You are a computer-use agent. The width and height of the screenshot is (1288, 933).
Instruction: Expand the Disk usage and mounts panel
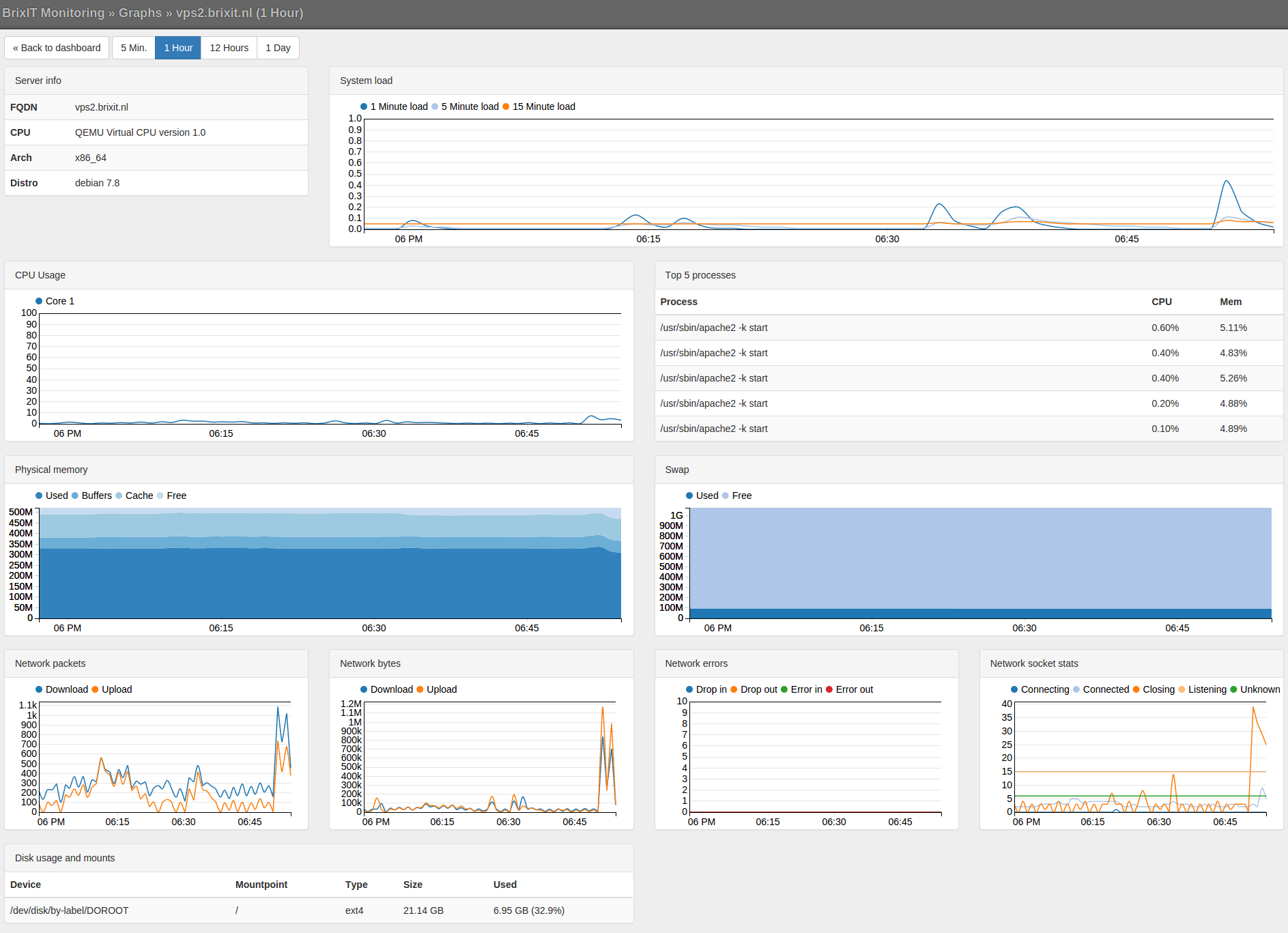coord(65,858)
